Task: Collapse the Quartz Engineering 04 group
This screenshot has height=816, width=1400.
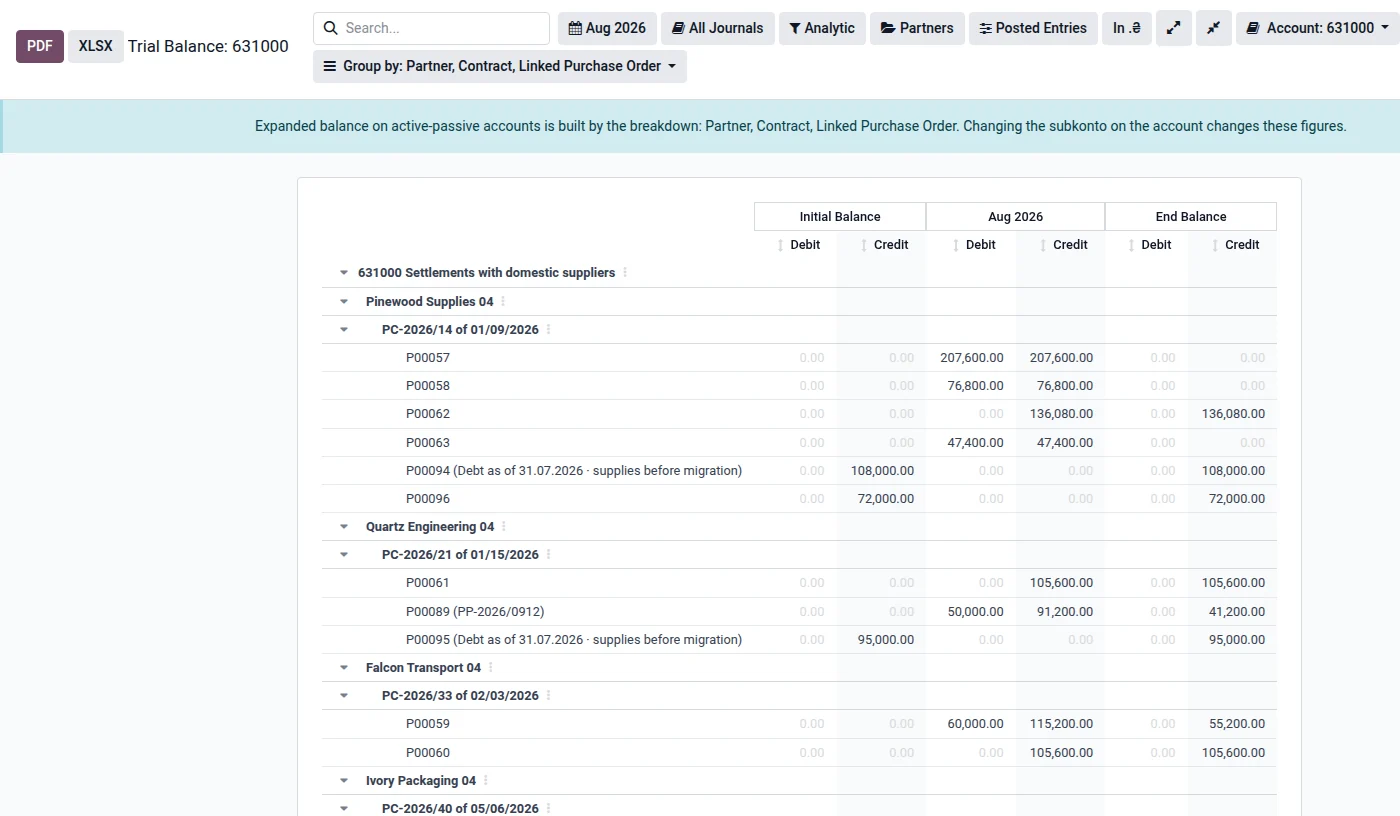Action: coord(344,526)
